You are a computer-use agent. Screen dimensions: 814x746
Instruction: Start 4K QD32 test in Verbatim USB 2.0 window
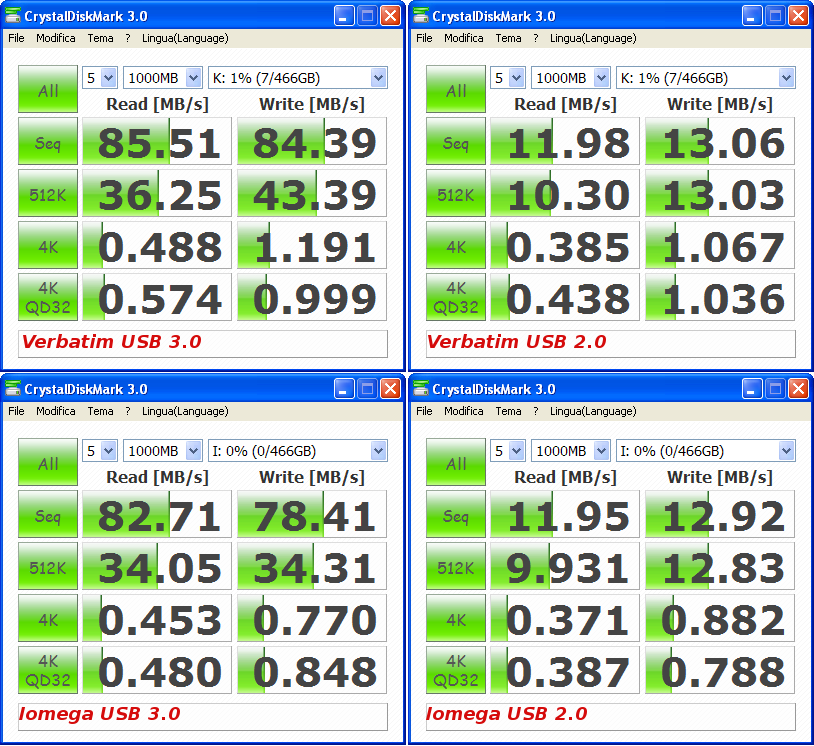coord(456,297)
